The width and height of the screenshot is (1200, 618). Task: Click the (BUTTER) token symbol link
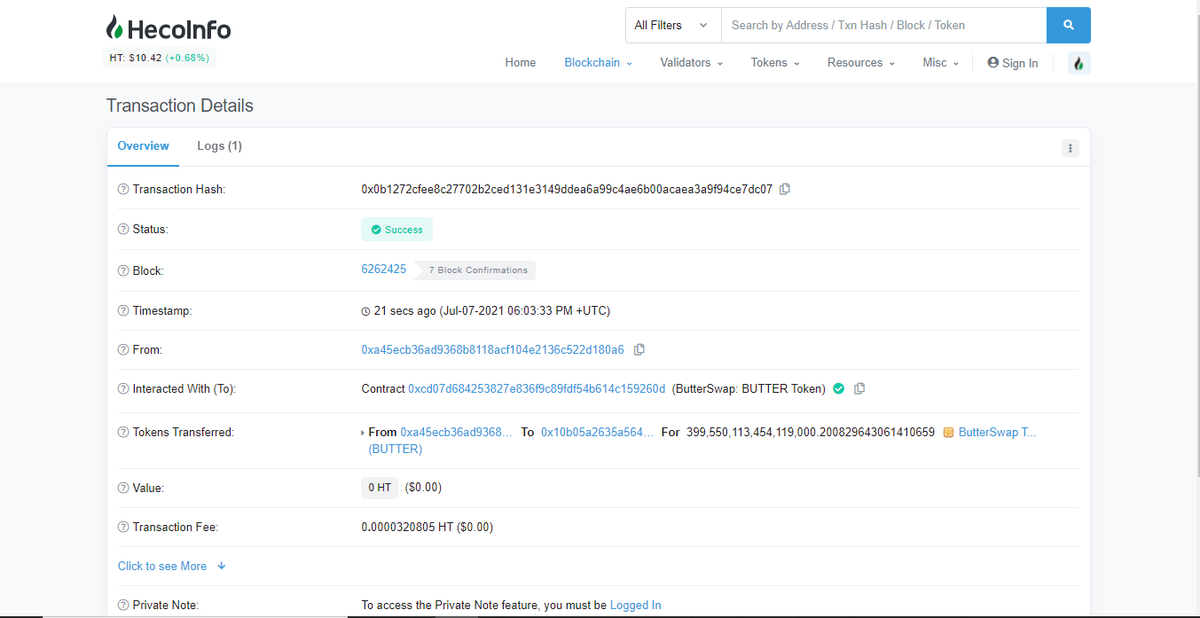(x=396, y=449)
